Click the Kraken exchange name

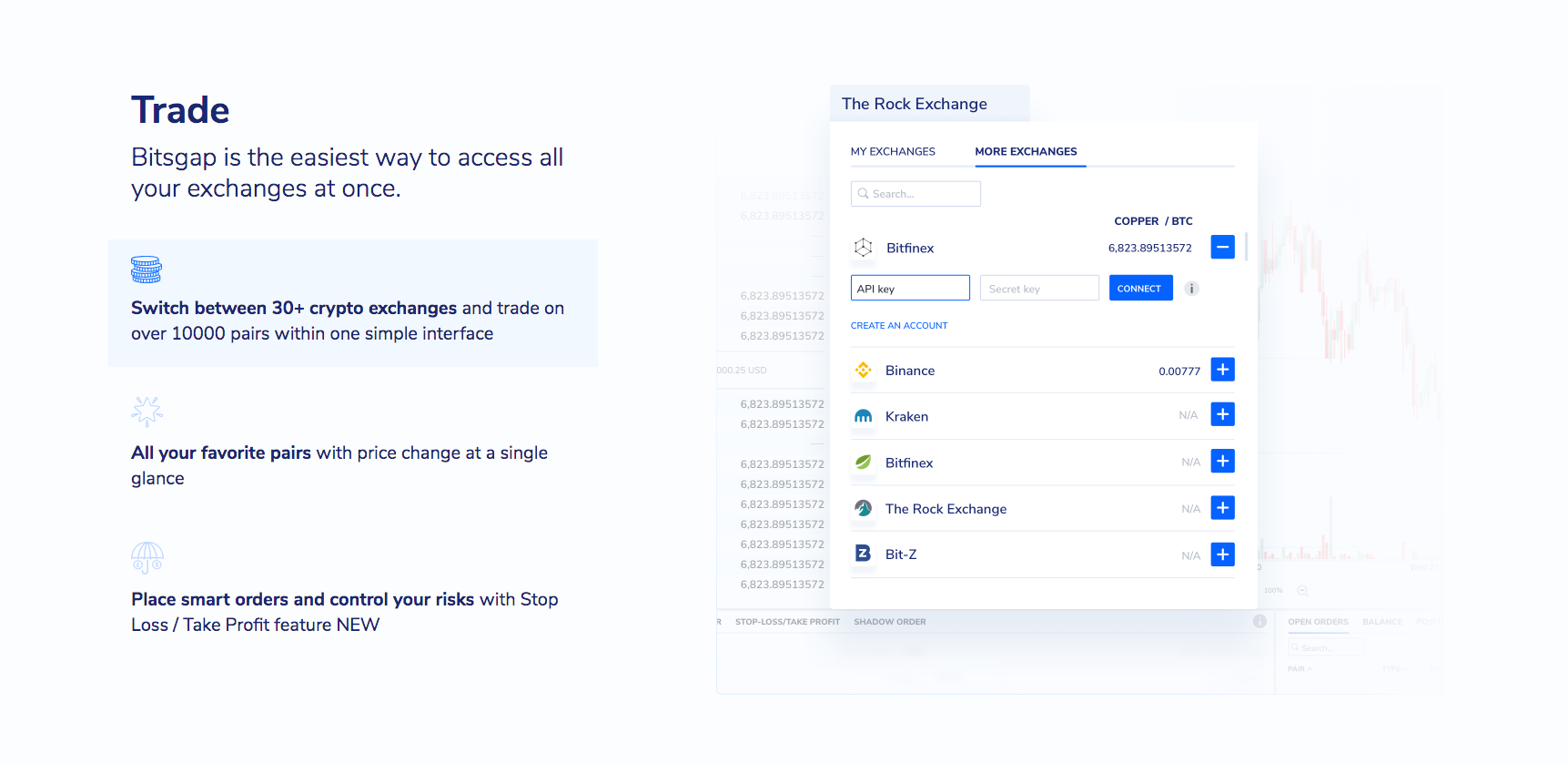[906, 416]
